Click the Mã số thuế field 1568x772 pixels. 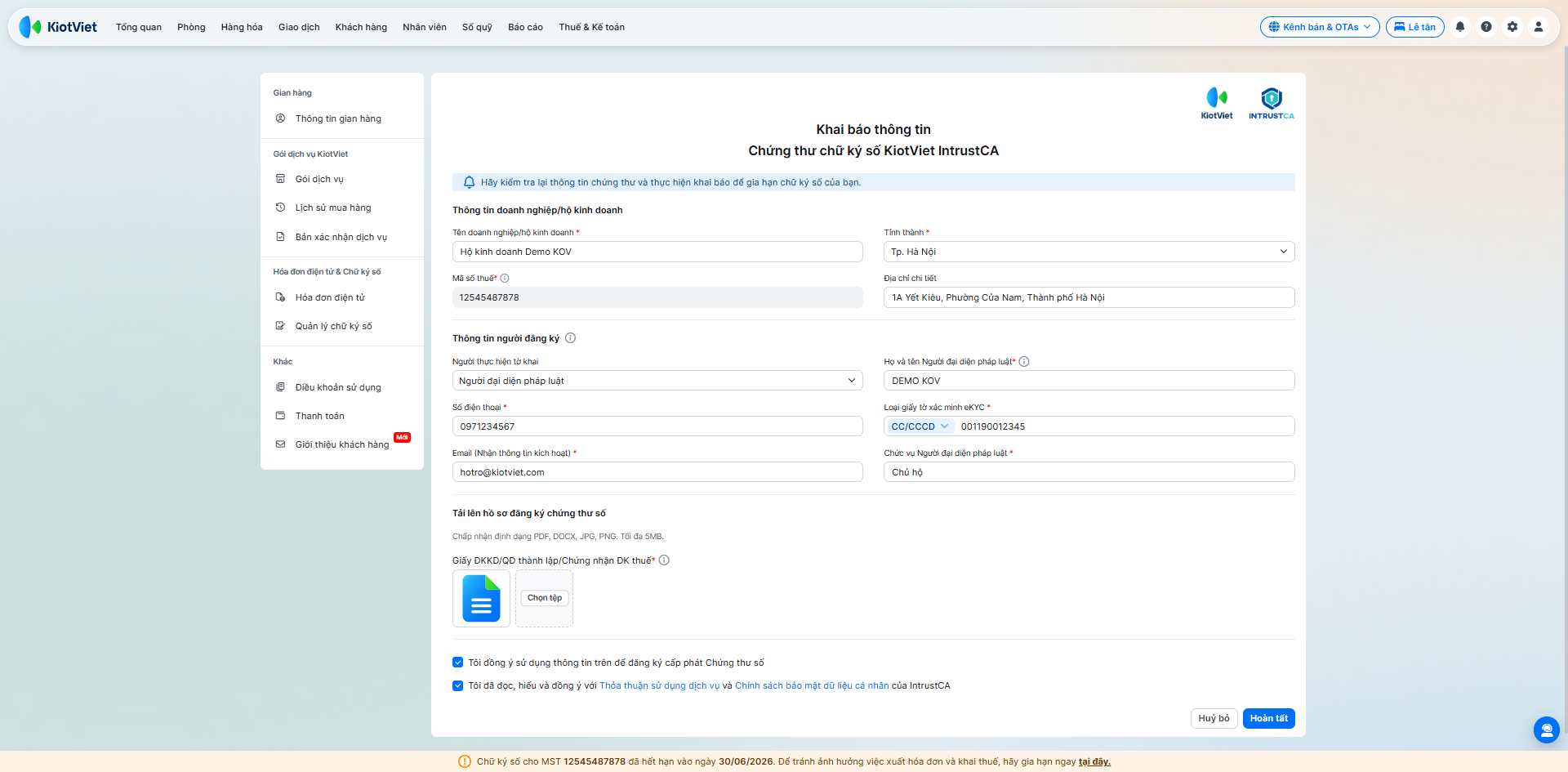pos(657,297)
